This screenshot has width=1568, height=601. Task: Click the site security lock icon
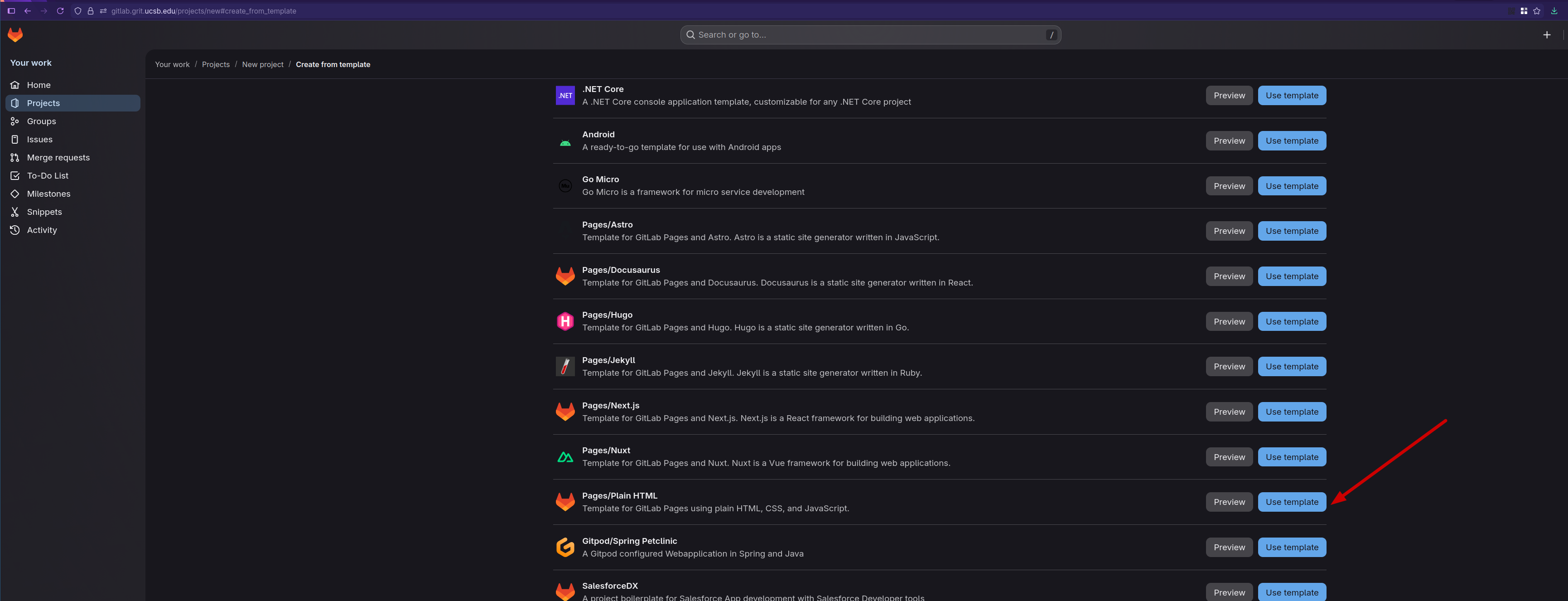pos(91,11)
